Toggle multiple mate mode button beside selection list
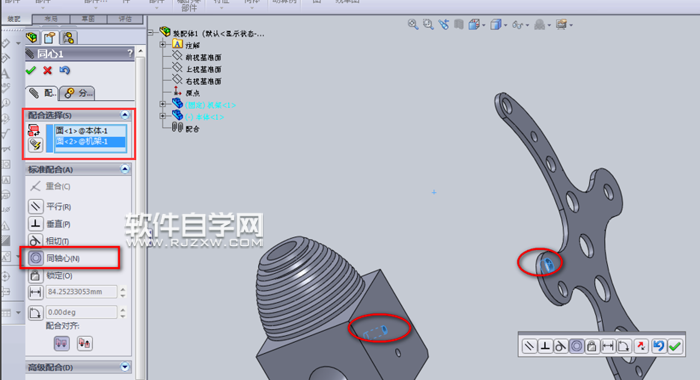The width and height of the screenshot is (700, 380). click(35, 145)
